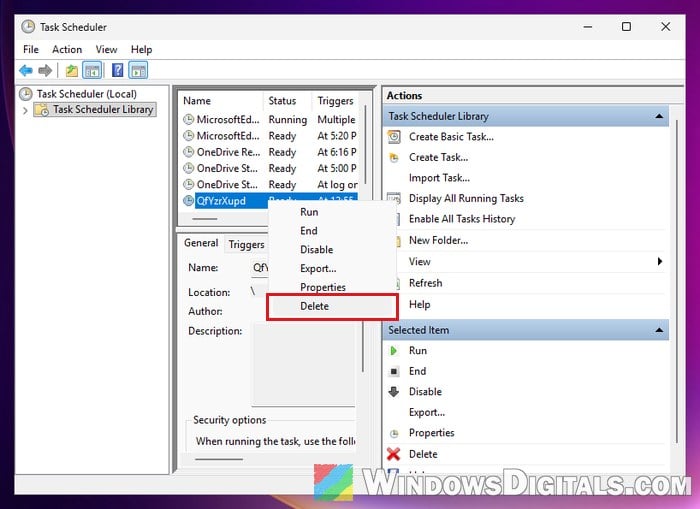The image size is (700, 509).
Task: Click the Task Scheduler title bar clock icon
Action: click(28, 27)
